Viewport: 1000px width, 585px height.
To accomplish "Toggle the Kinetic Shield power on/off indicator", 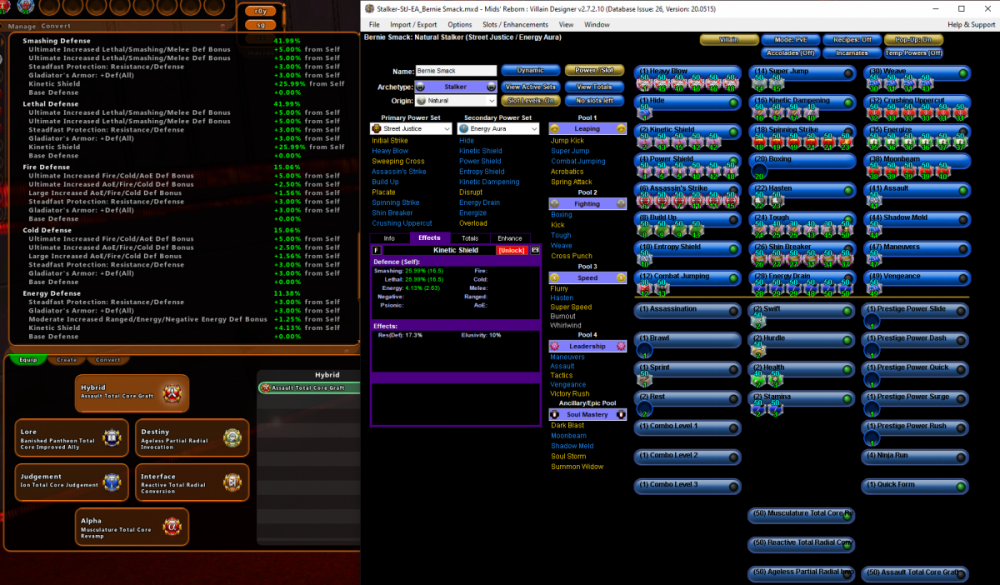I will click(733, 131).
